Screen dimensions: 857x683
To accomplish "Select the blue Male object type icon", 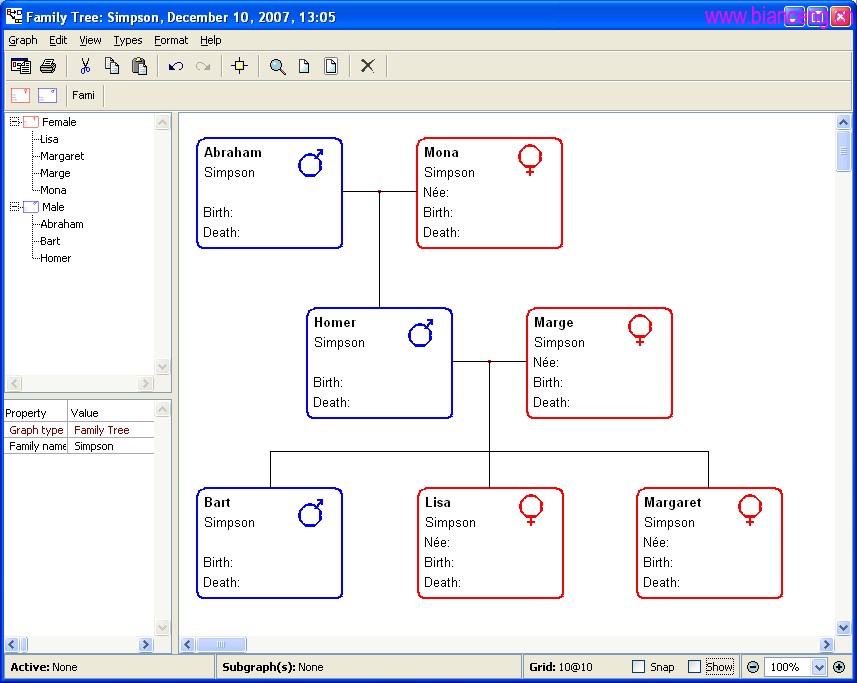I will coord(48,95).
